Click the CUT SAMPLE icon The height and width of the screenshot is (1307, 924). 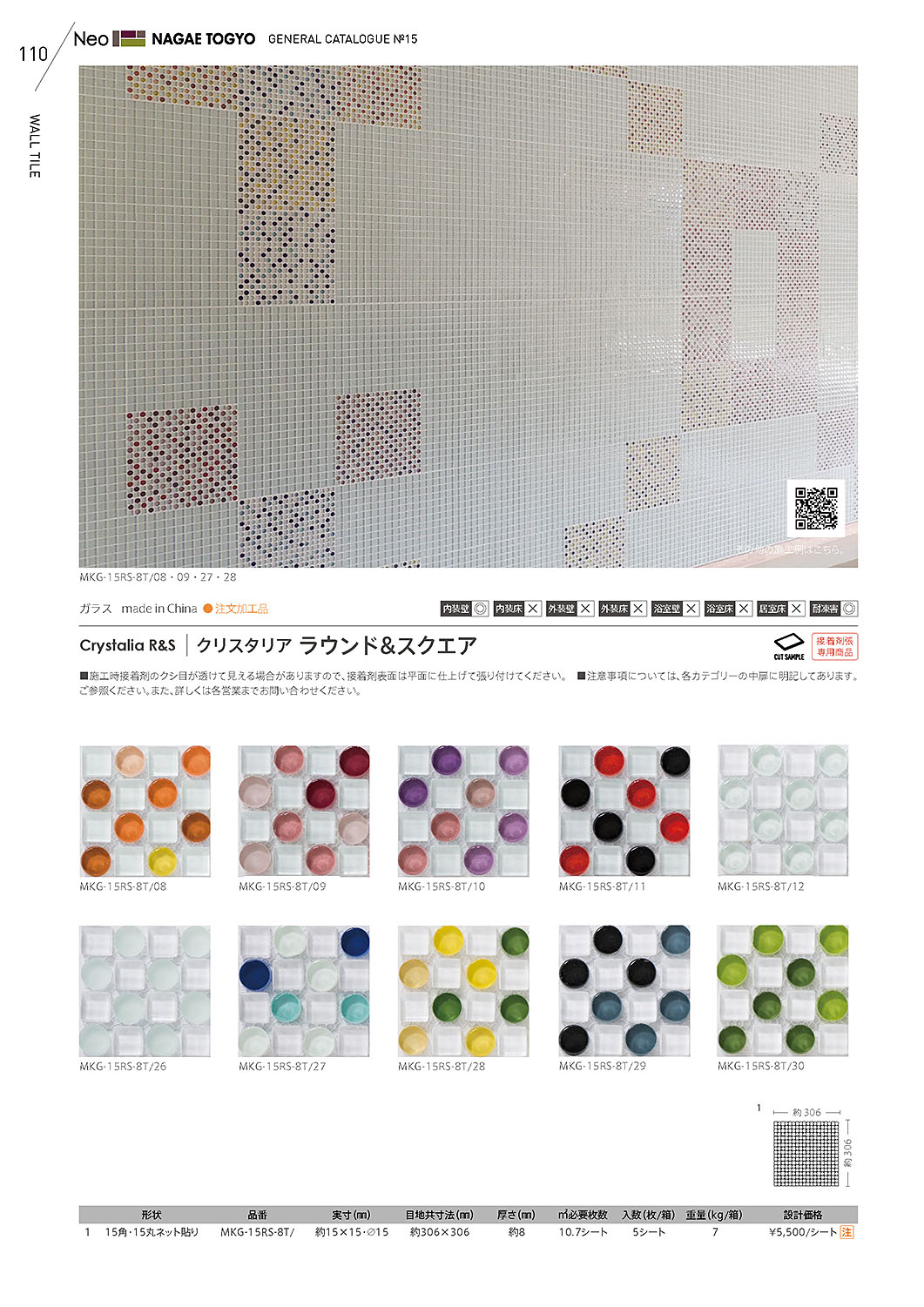pyautogui.click(x=789, y=646)
